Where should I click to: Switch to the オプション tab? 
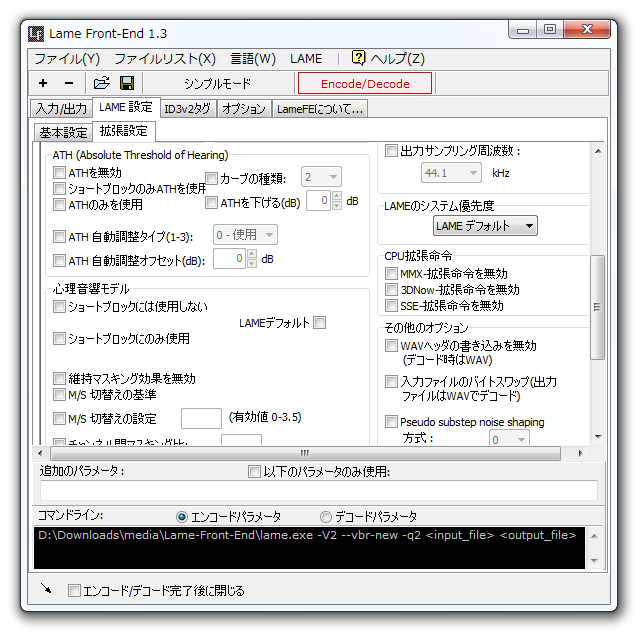pos(244,109)
